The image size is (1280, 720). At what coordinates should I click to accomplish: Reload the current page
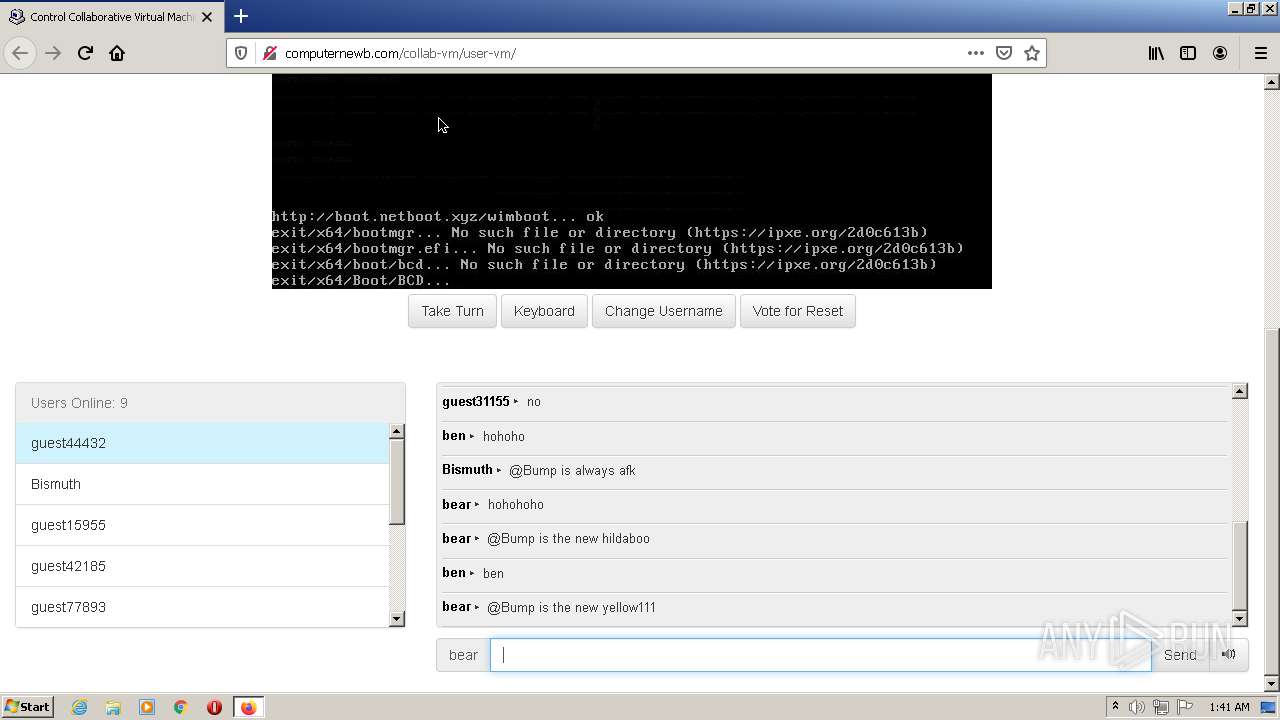tap(85, 53)
